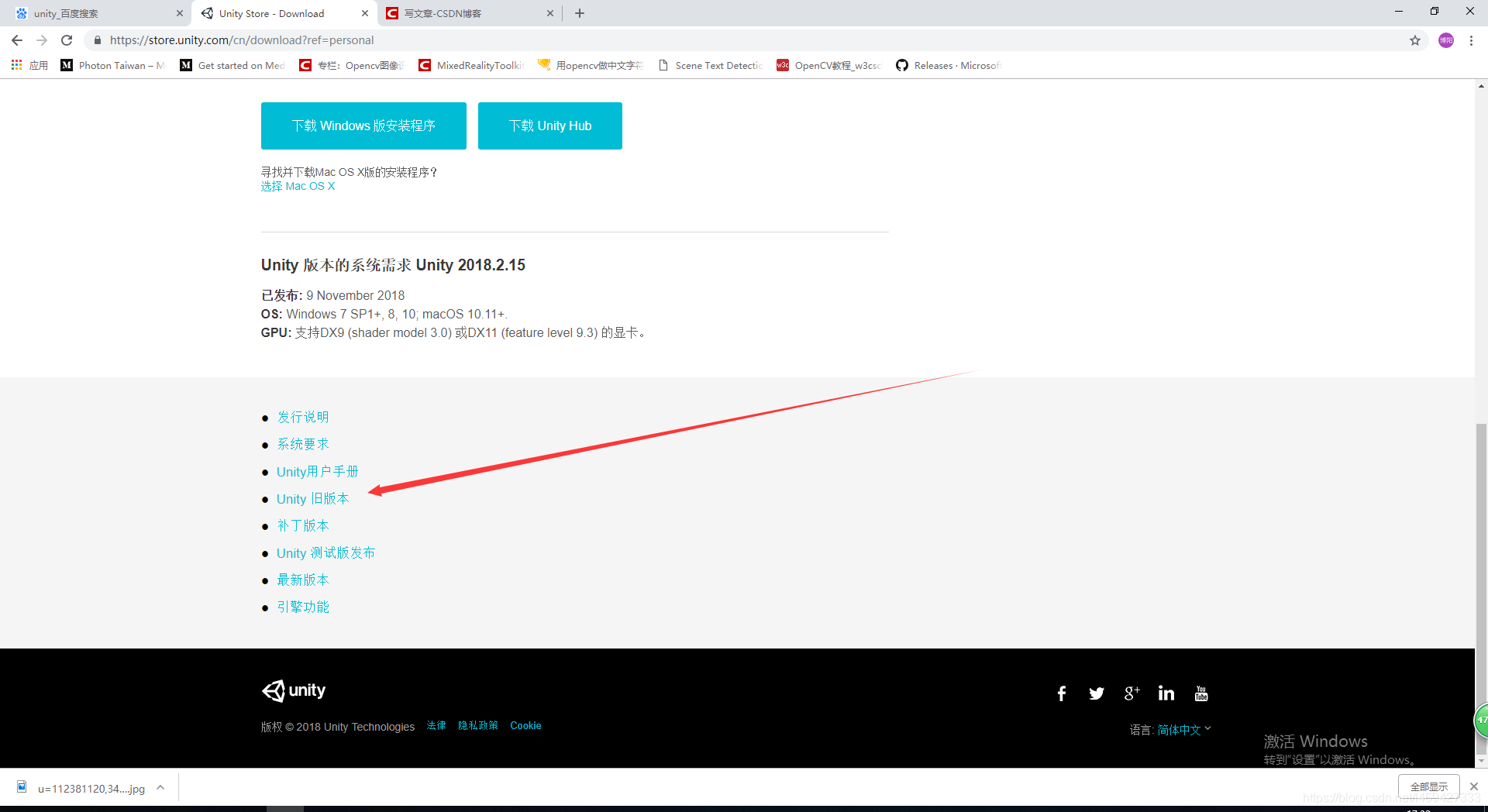Open 隐私政策 footer link
The height and width of the screenshot is (812, 1488).
point(478,726)
